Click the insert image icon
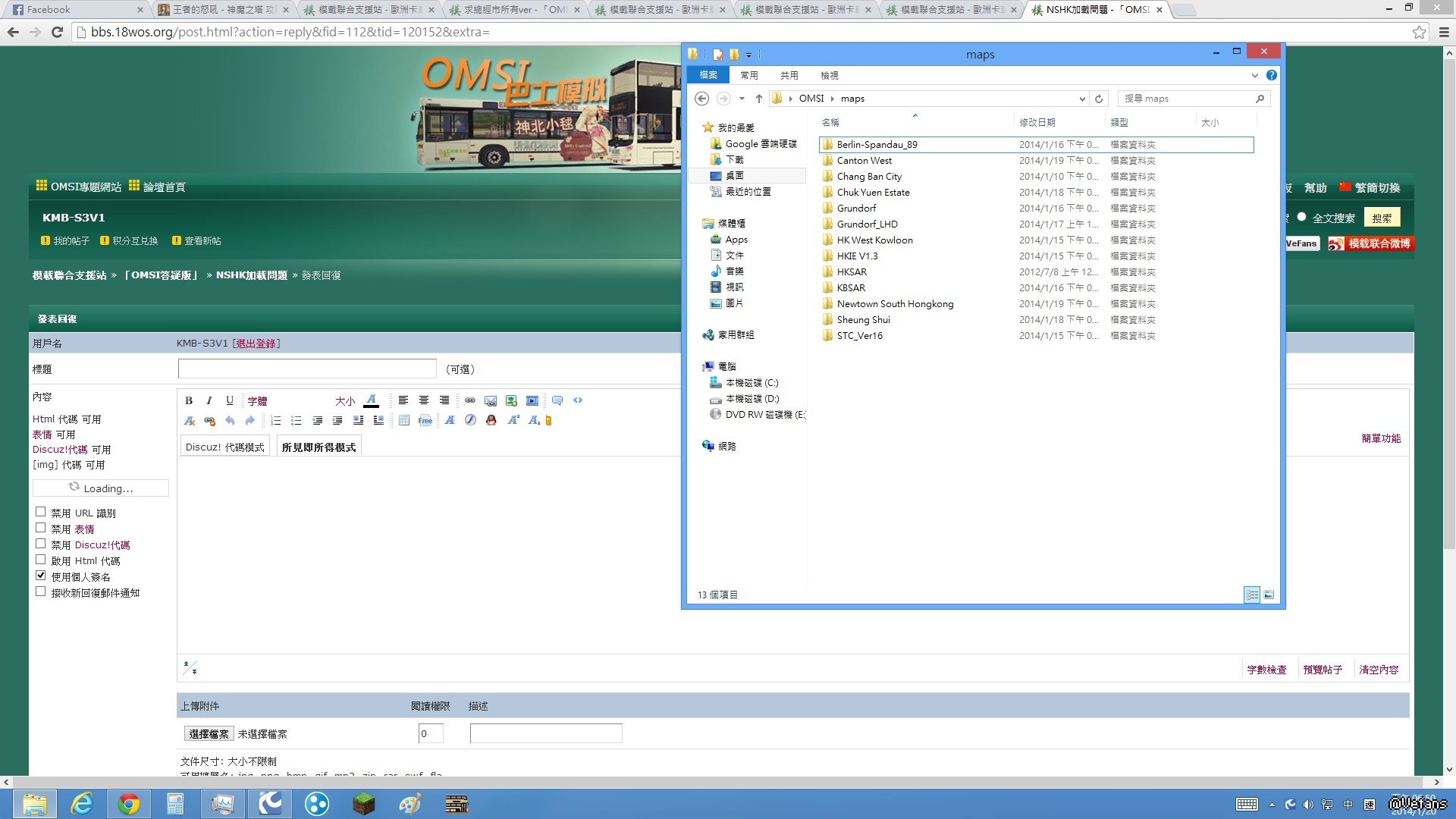The image size is (1456, 819). pos(511,400)
